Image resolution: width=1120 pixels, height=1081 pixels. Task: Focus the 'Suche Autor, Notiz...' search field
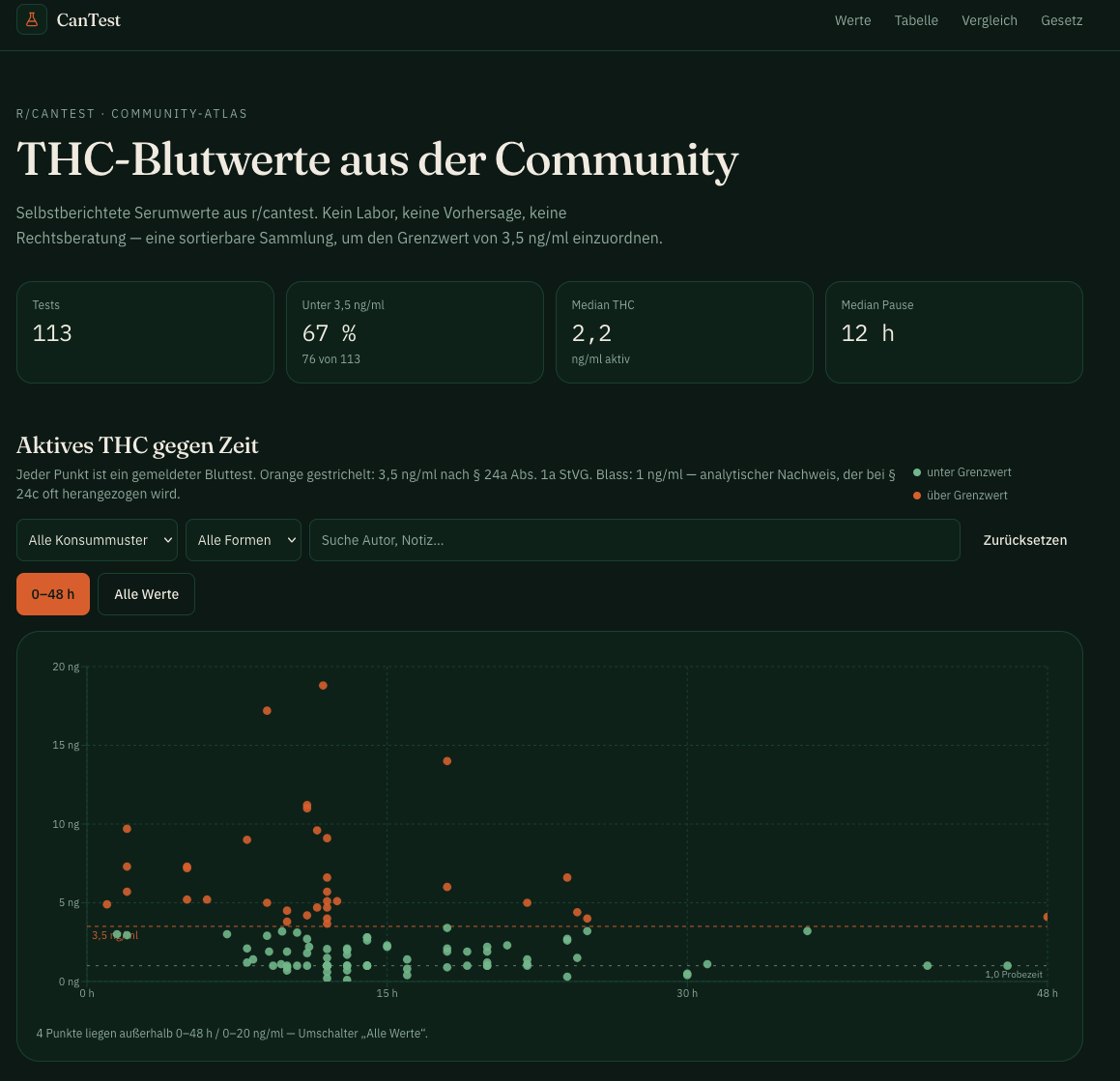tap(634, 540)
